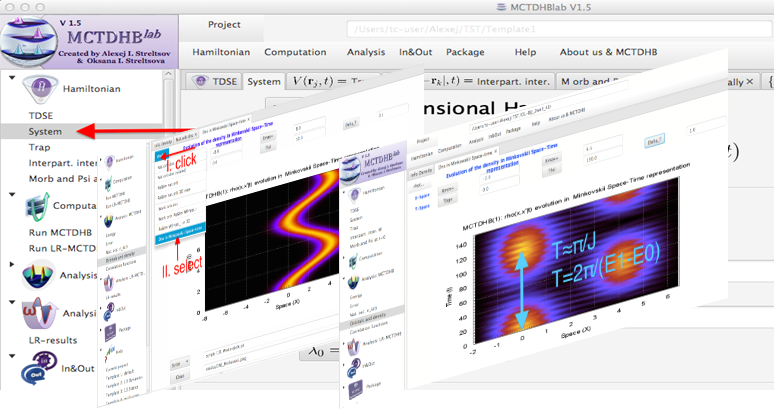Click the Project button in main window

pos(224,25)
